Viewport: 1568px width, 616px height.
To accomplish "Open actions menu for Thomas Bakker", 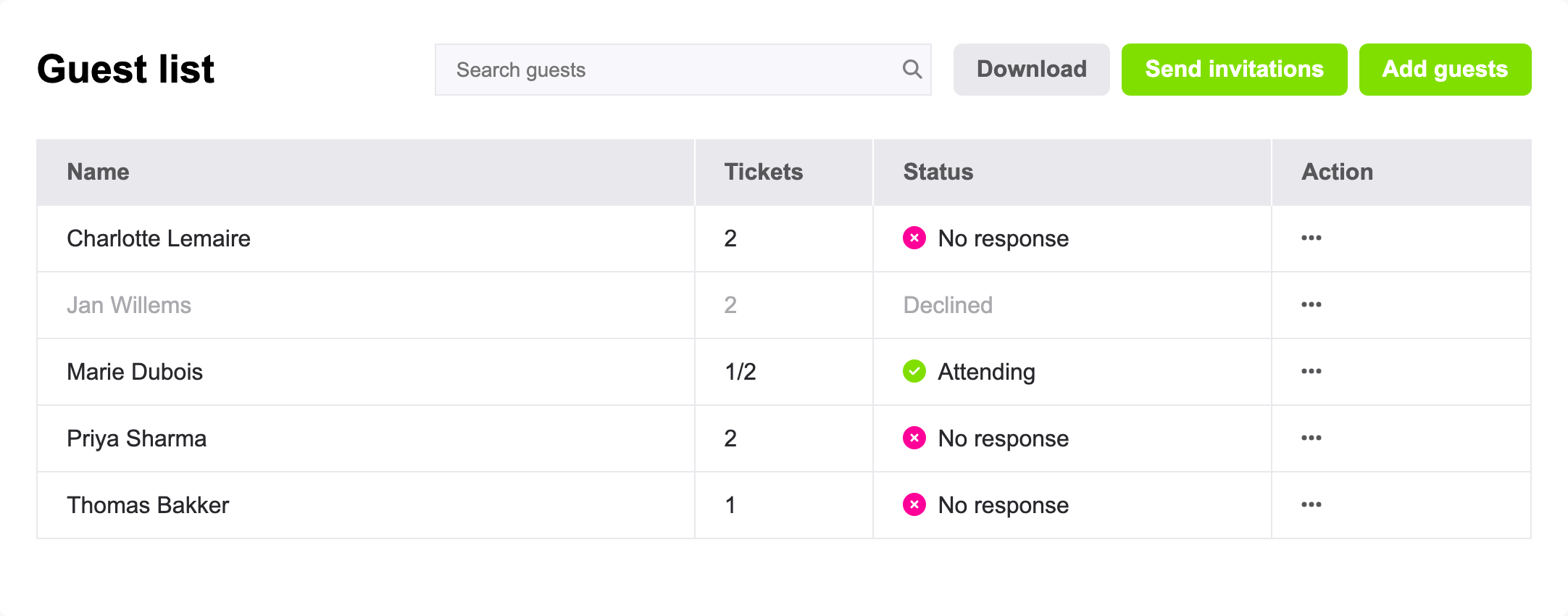I will click(1311, 505).
